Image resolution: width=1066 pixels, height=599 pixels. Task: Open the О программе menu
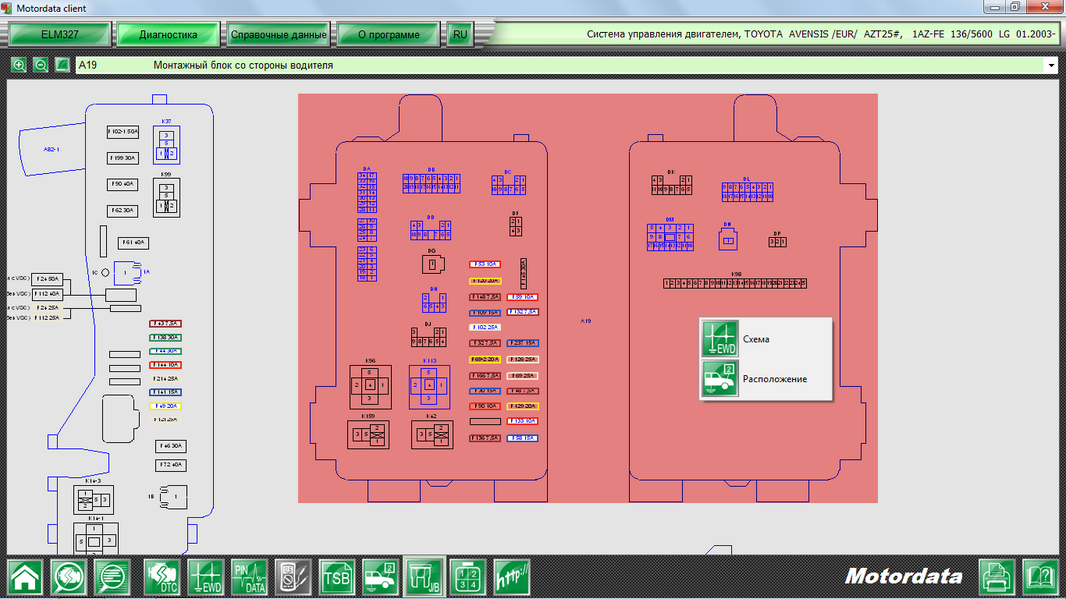[x=388, y=35]
